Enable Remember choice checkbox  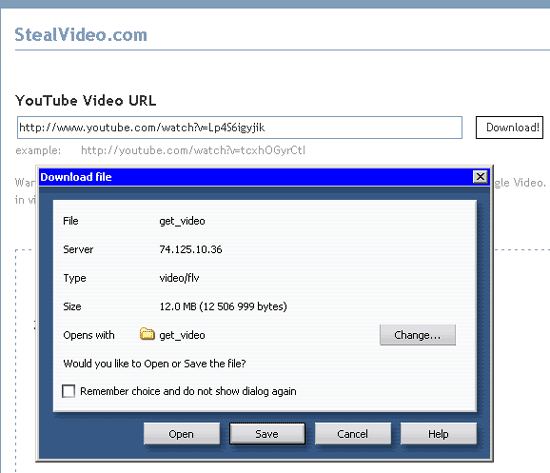click(x=68, y=391)
